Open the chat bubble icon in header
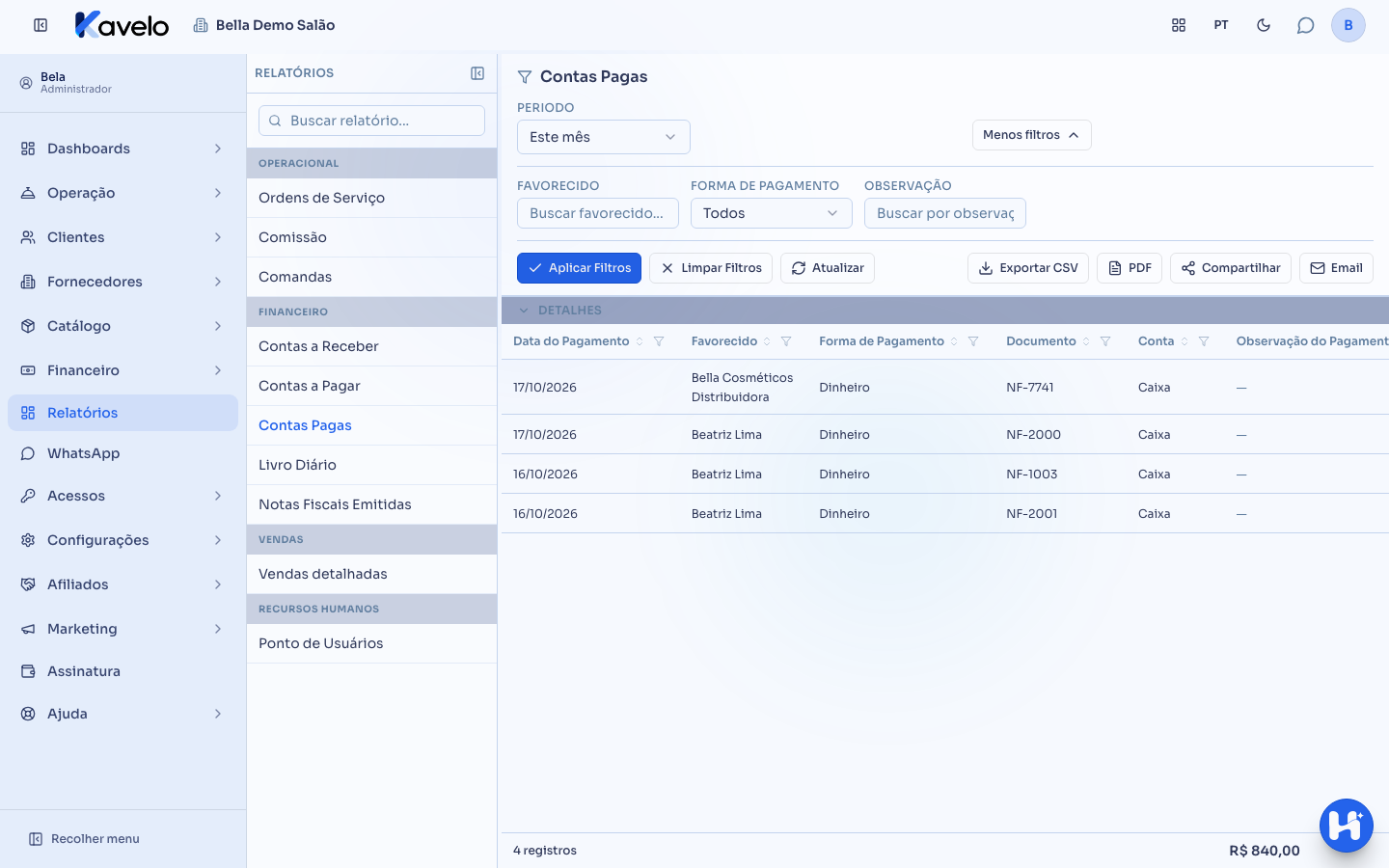Image resolution: width=1389 pixels, height=868 pixels. 1306,25
